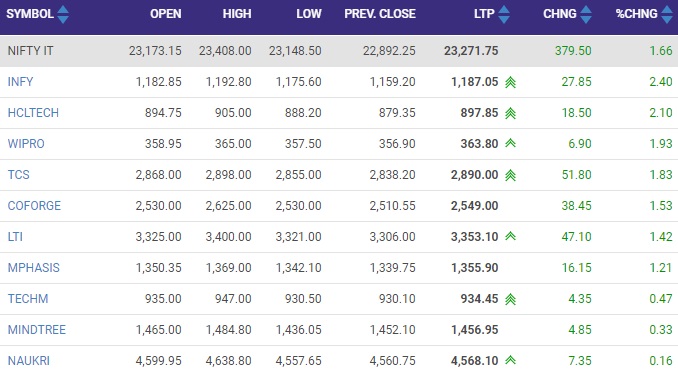Image resolution: width=678 pixels, height=375 pixels.
Task: Open the HCLTECH stock link
Action: click(x=33, y=113)
